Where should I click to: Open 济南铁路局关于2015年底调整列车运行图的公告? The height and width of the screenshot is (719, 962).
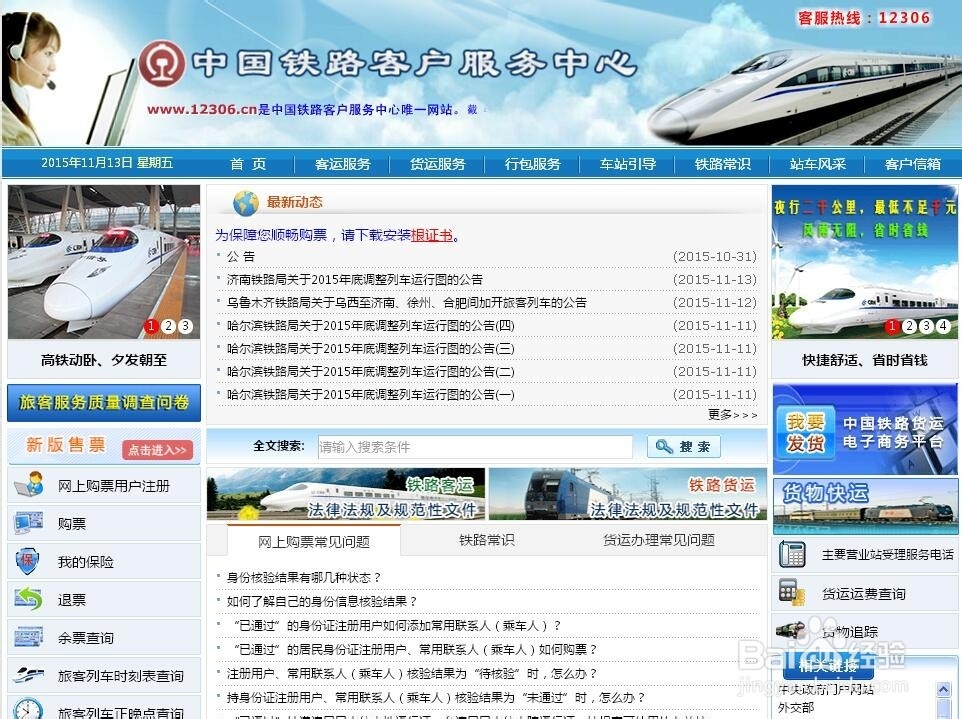(355, 280)
